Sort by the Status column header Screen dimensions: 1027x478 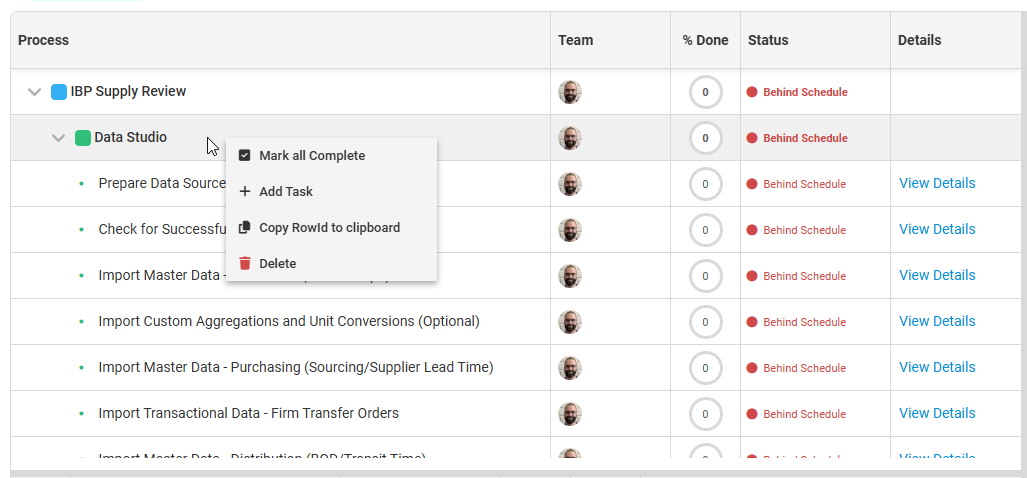point(768,40)
